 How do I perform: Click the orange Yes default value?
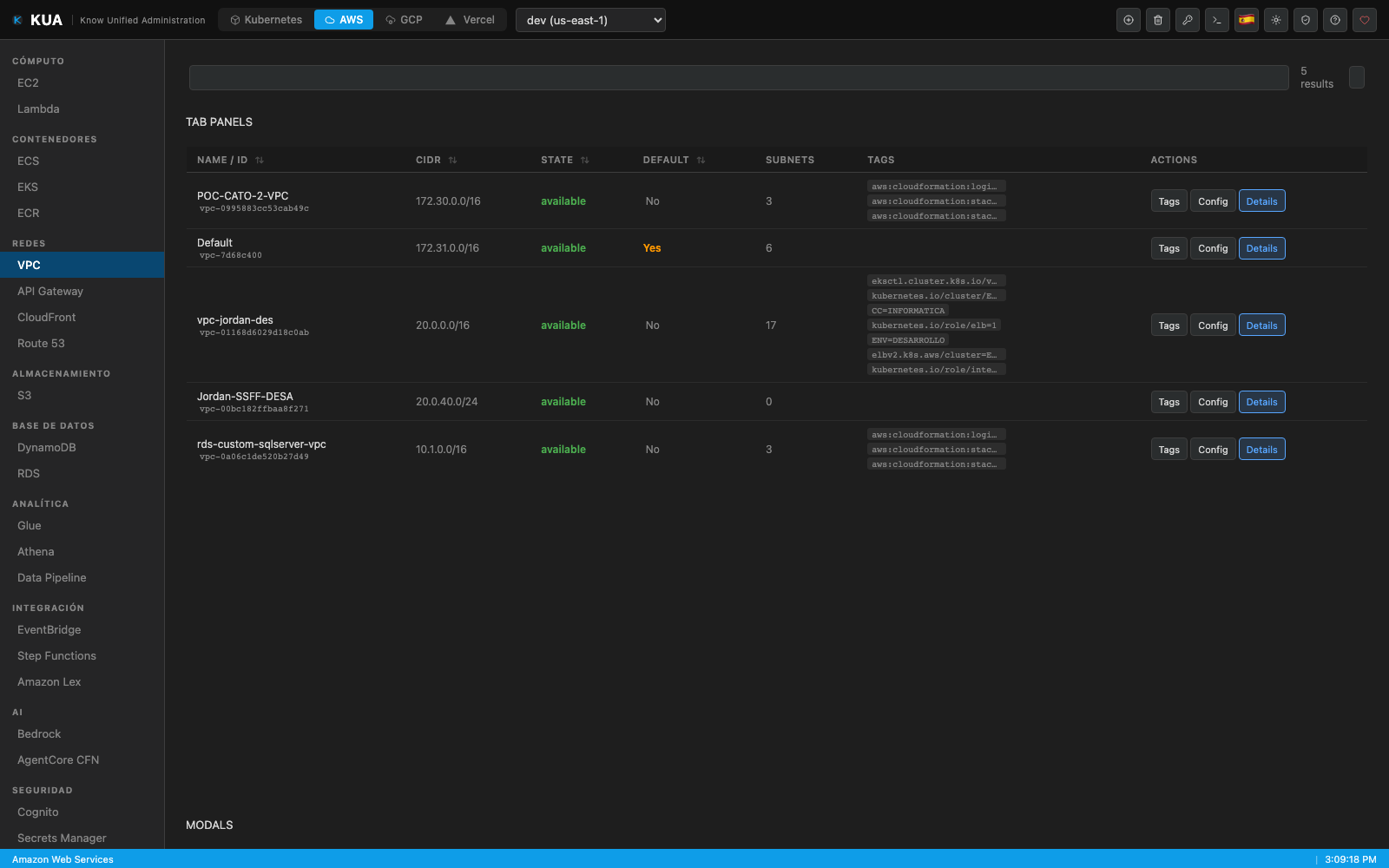(652, 248)
